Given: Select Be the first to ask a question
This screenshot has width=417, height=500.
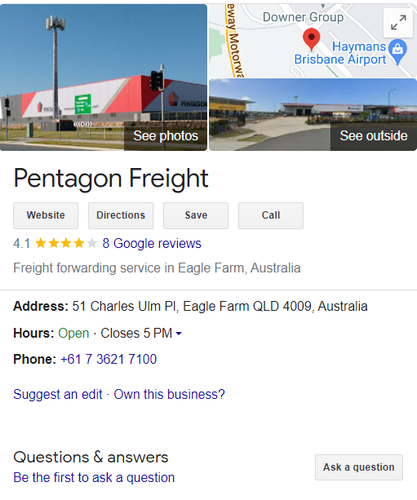Looking at the screenshot, I should [x=94, y=477].
